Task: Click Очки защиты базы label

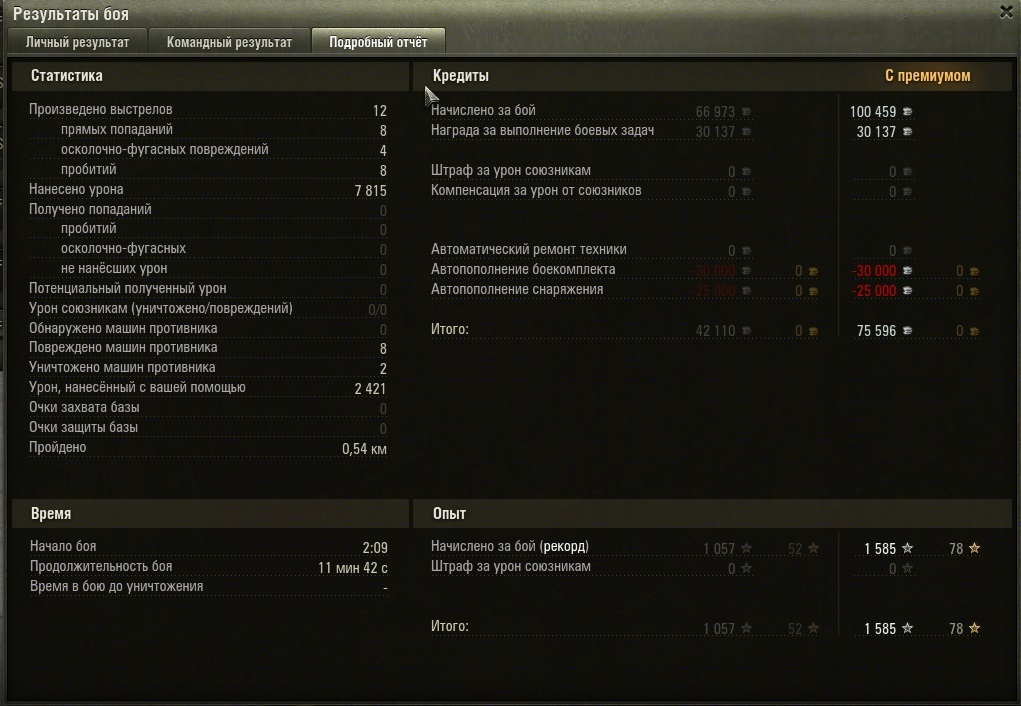Action: 83,427
